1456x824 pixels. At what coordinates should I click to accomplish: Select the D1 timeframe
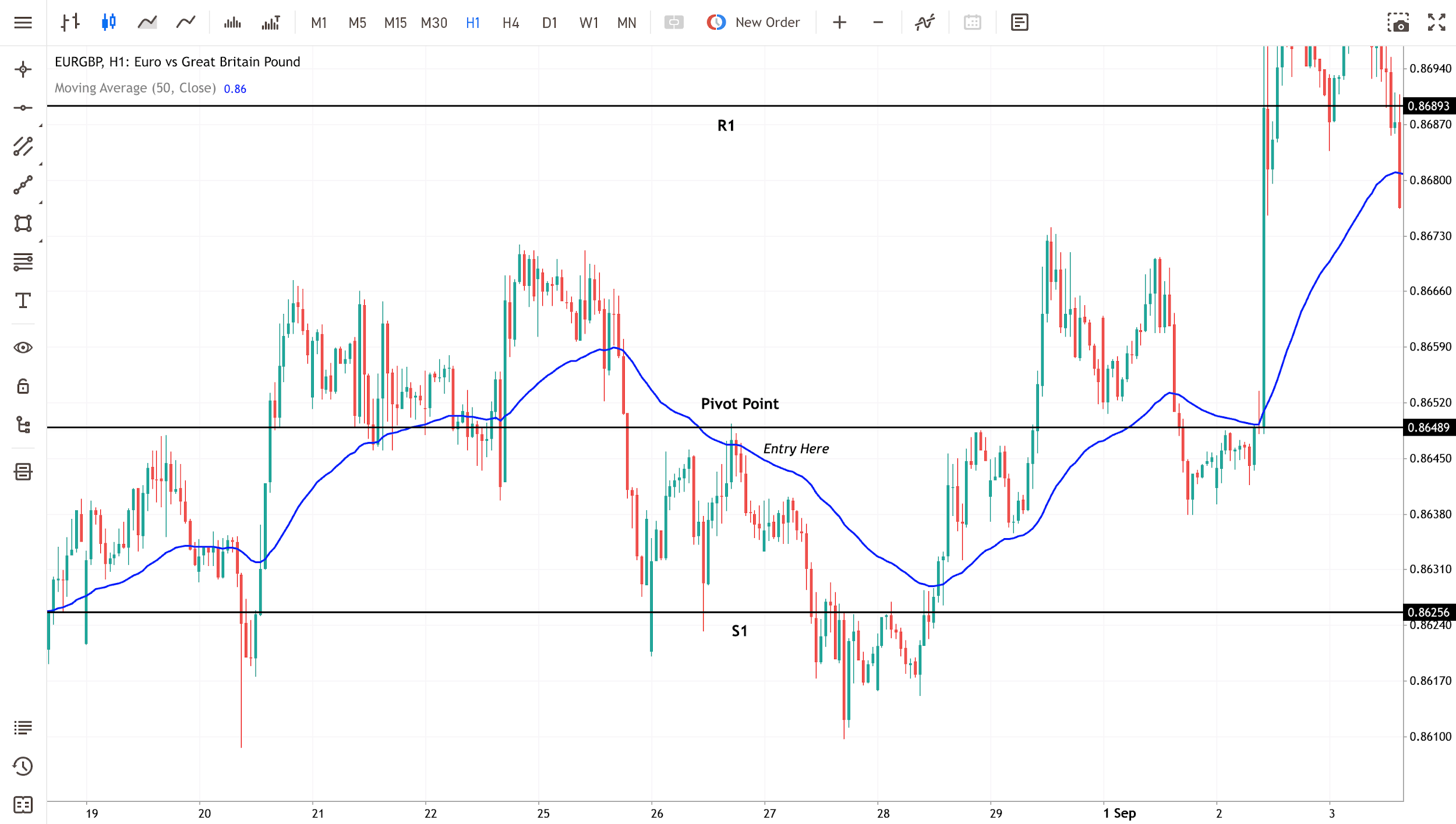pos(549,23)
